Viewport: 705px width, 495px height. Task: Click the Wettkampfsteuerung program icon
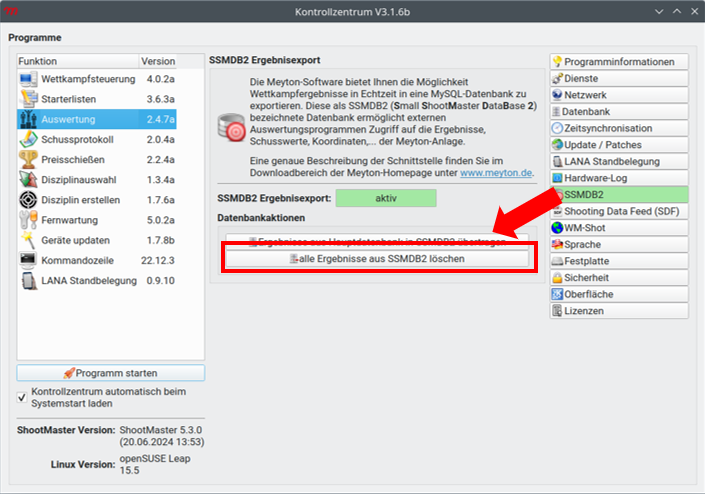(28, 78)
